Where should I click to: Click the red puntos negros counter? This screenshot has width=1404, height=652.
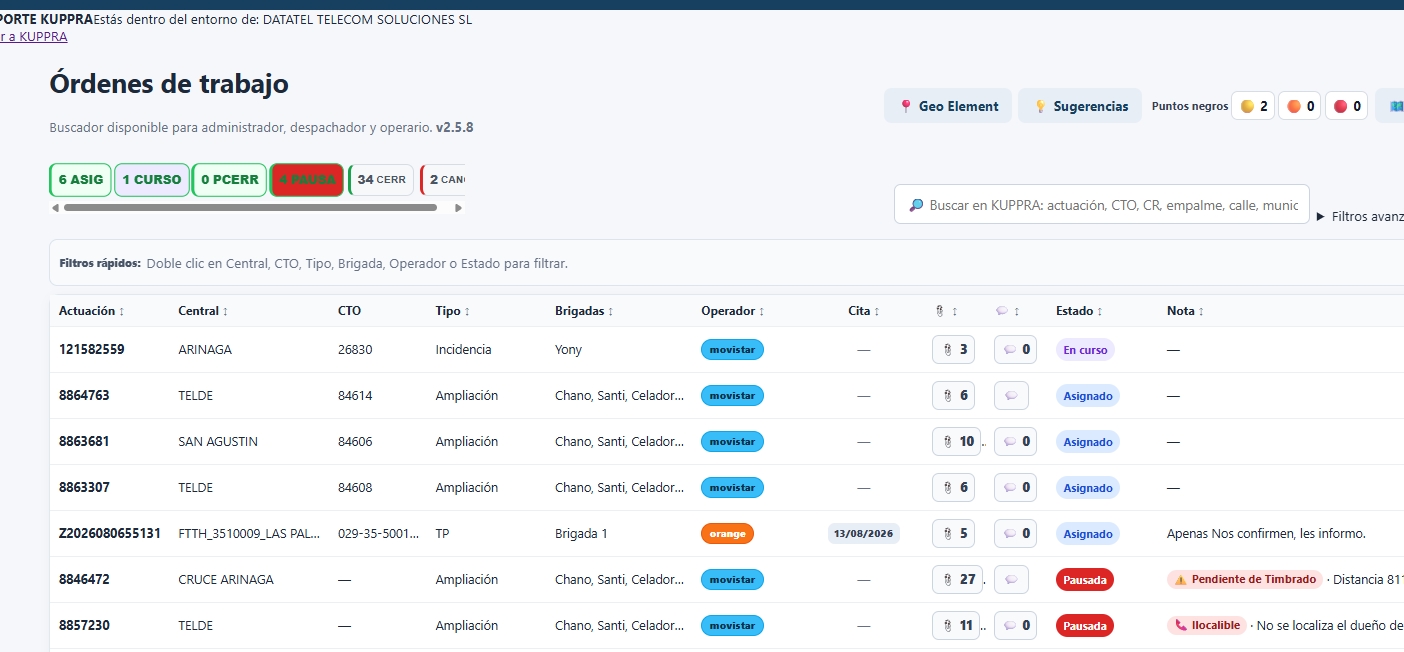click(x=1347, y=106)
